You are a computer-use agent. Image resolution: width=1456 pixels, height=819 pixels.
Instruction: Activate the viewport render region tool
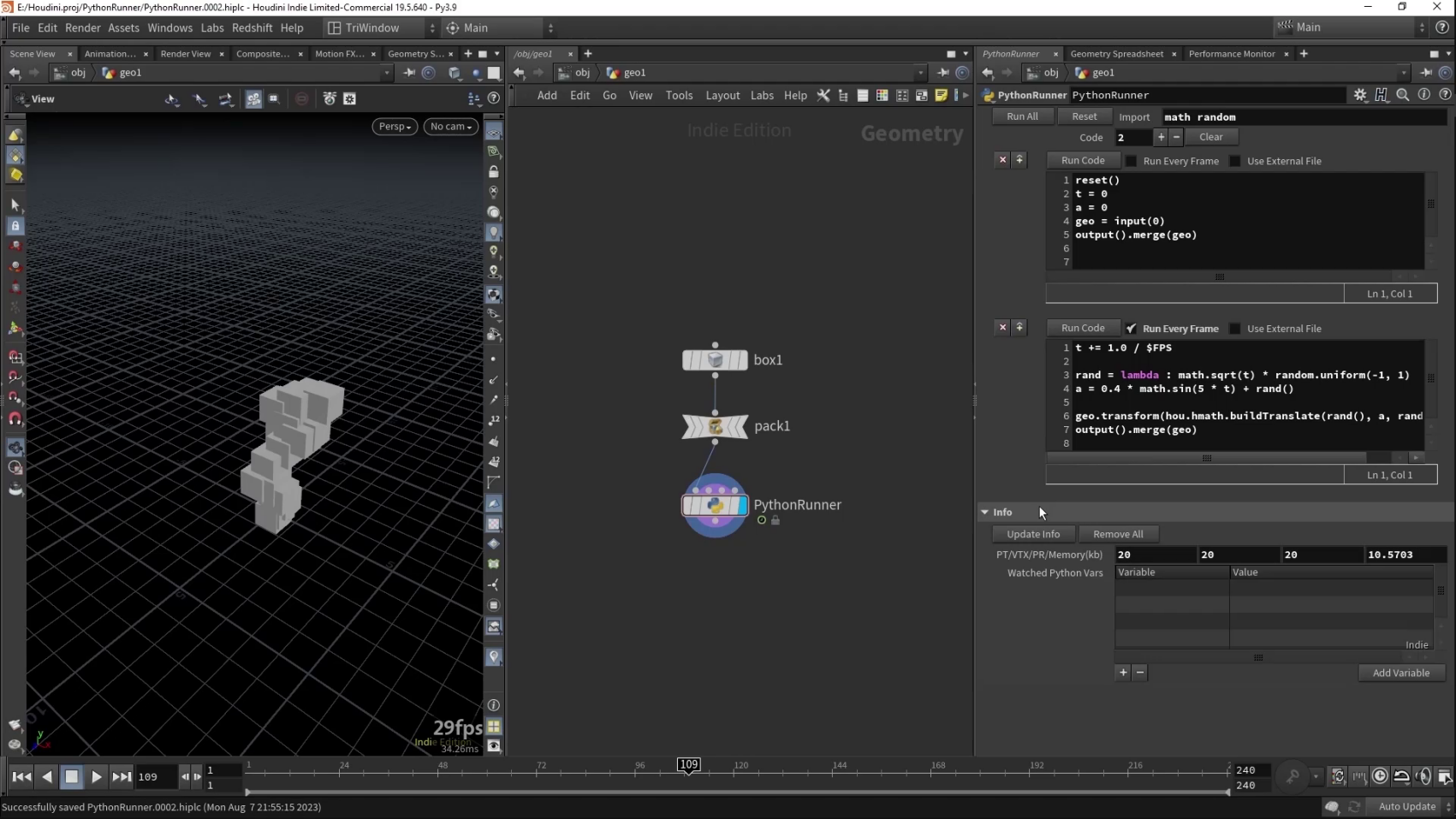click(x=274, y=98)
